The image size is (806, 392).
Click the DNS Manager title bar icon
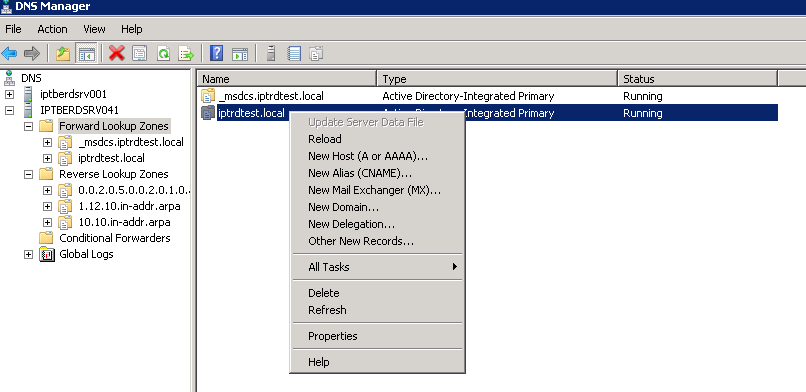tap(6, 6)
